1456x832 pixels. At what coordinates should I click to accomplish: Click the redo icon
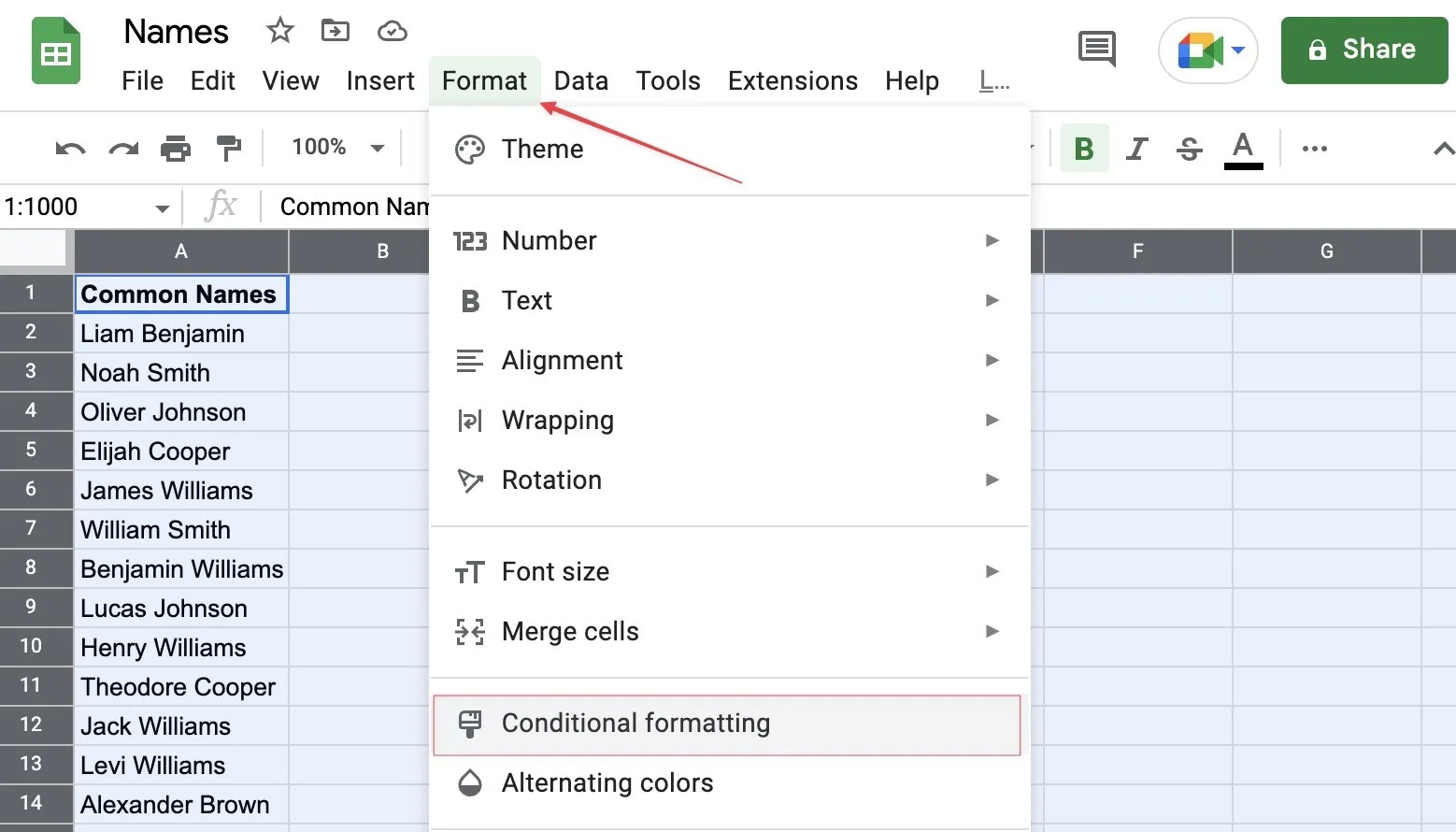pyautogui.click(x=122, y=148)
